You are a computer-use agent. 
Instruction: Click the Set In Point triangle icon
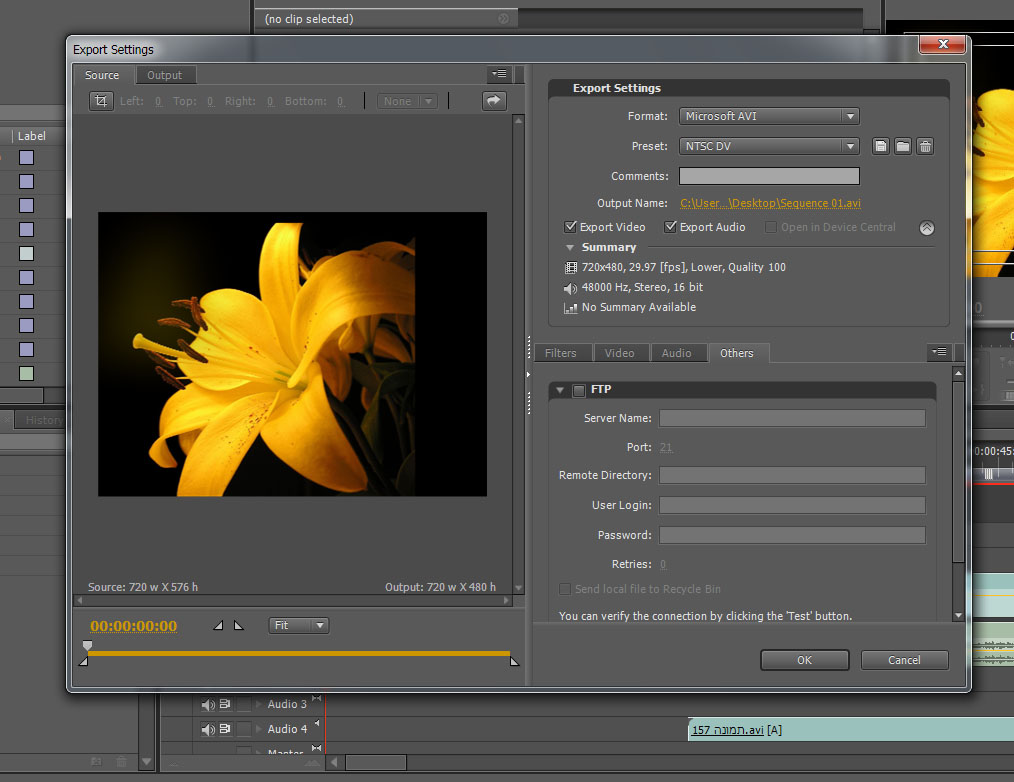(x=218, y=626)
